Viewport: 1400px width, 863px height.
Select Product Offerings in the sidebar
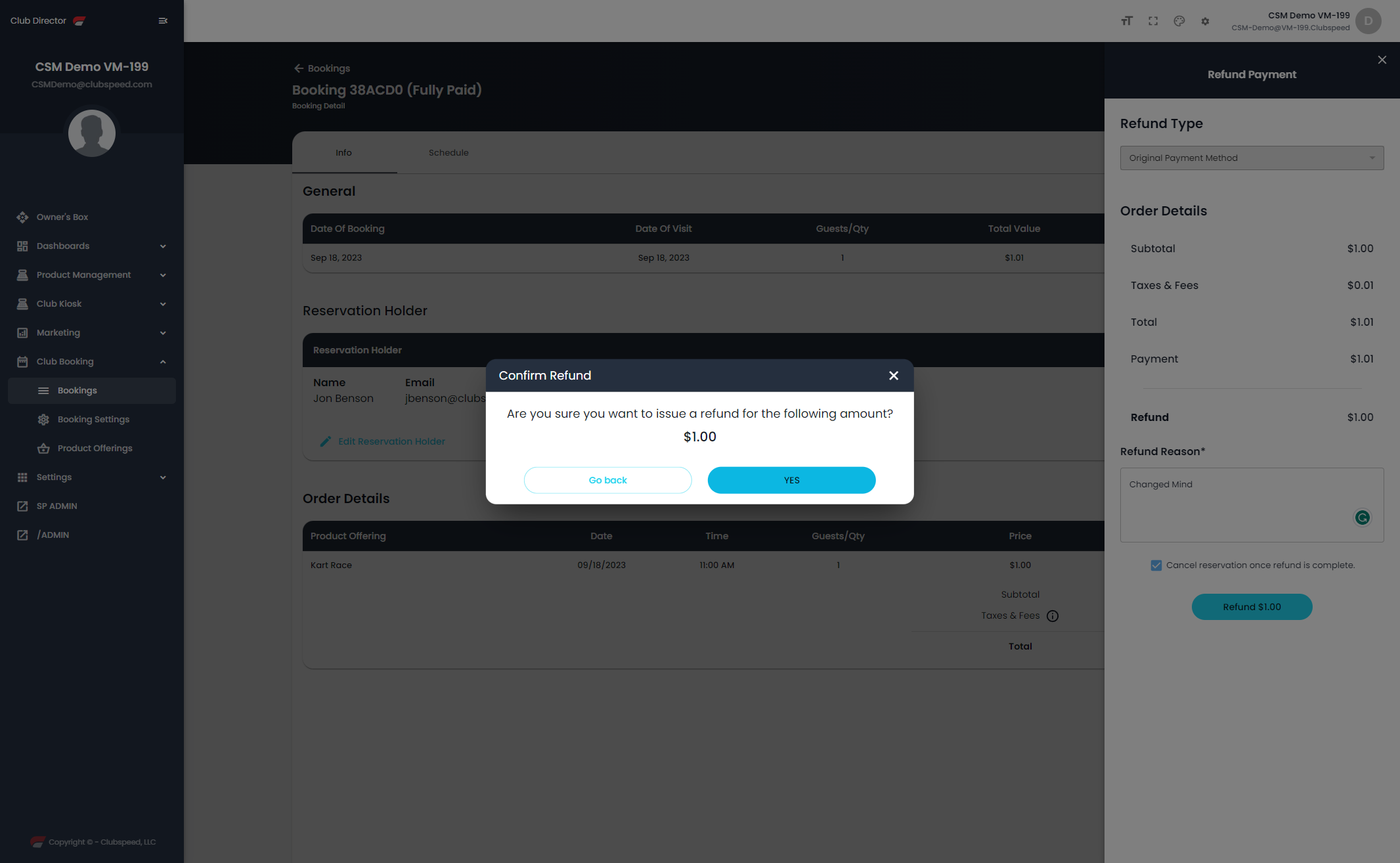(x=92, y=448)
